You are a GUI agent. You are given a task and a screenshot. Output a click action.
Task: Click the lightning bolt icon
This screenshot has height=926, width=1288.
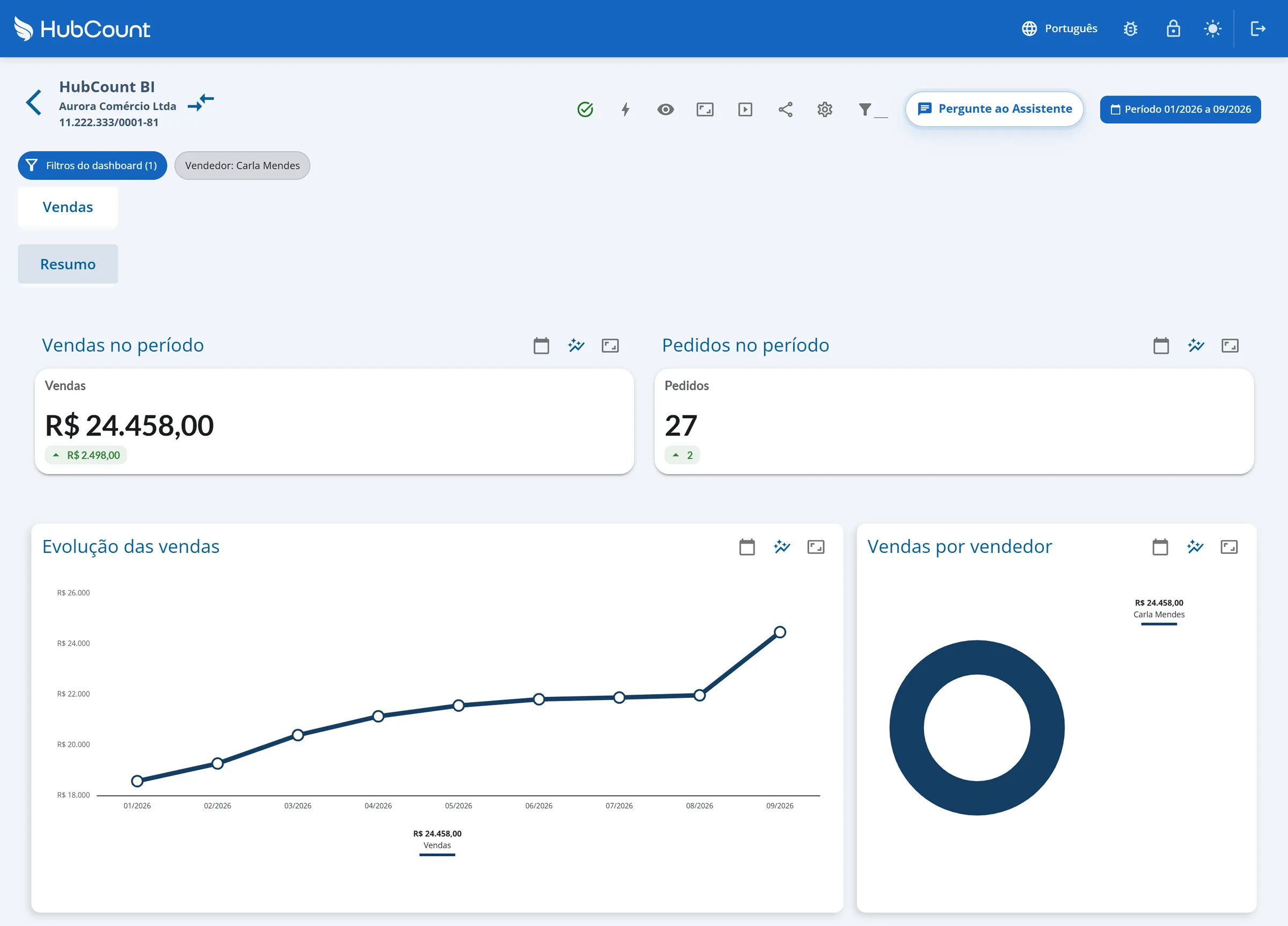625,109
